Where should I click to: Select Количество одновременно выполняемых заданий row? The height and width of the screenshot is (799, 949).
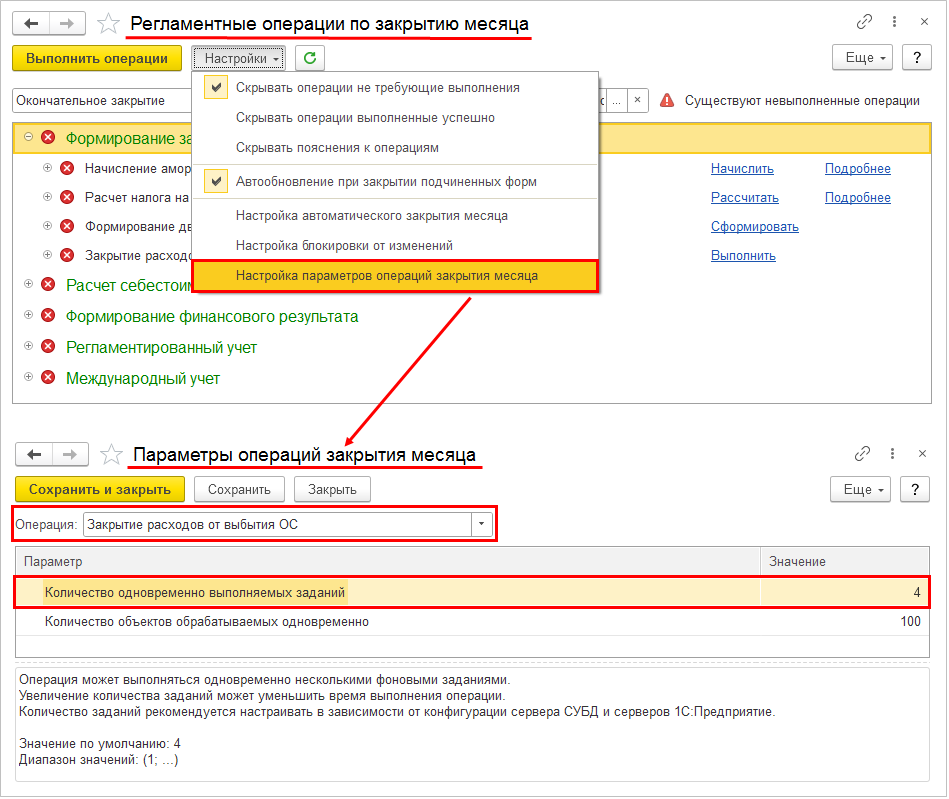pos(472,592)
